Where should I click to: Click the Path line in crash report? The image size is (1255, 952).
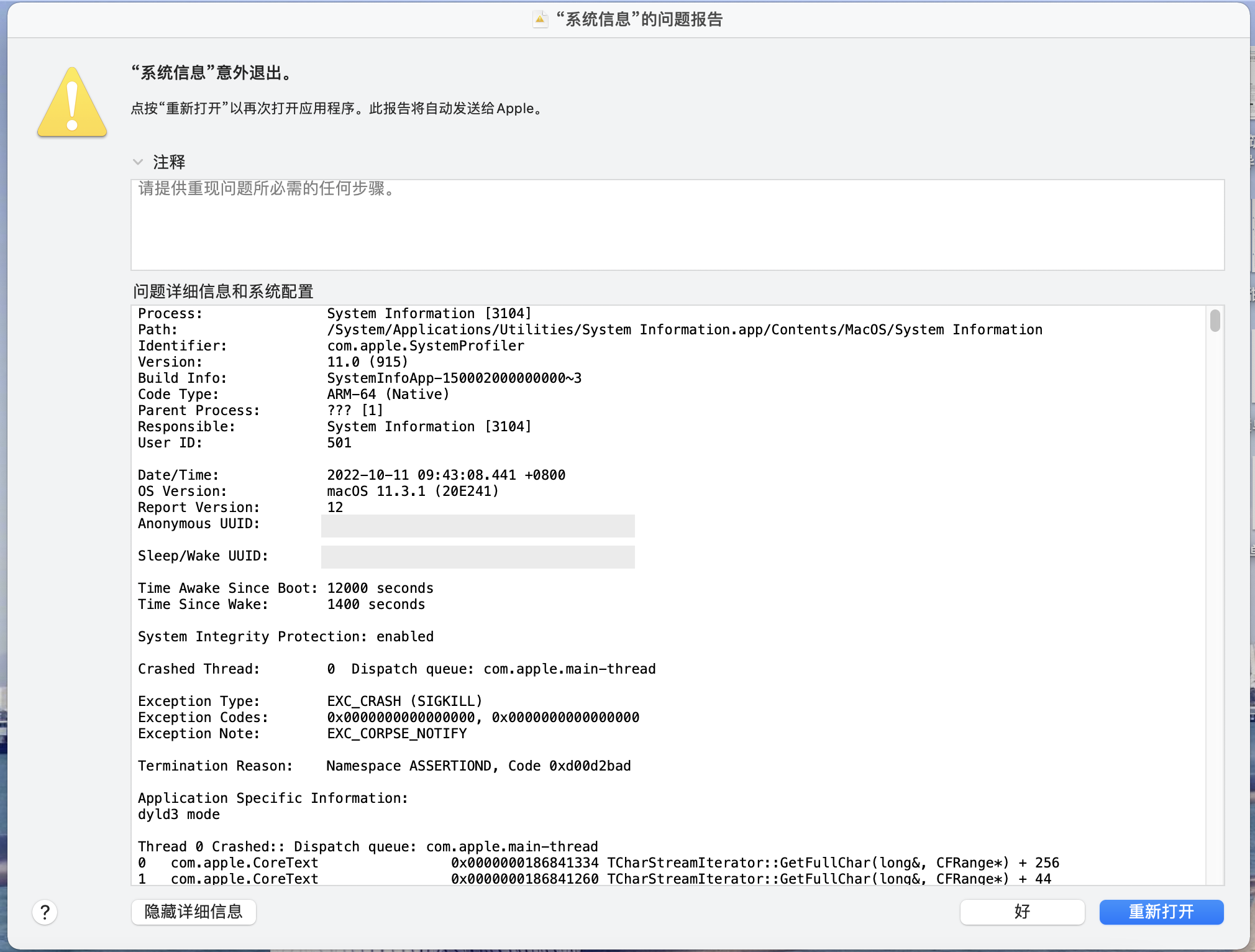click(x=684, y=329)
